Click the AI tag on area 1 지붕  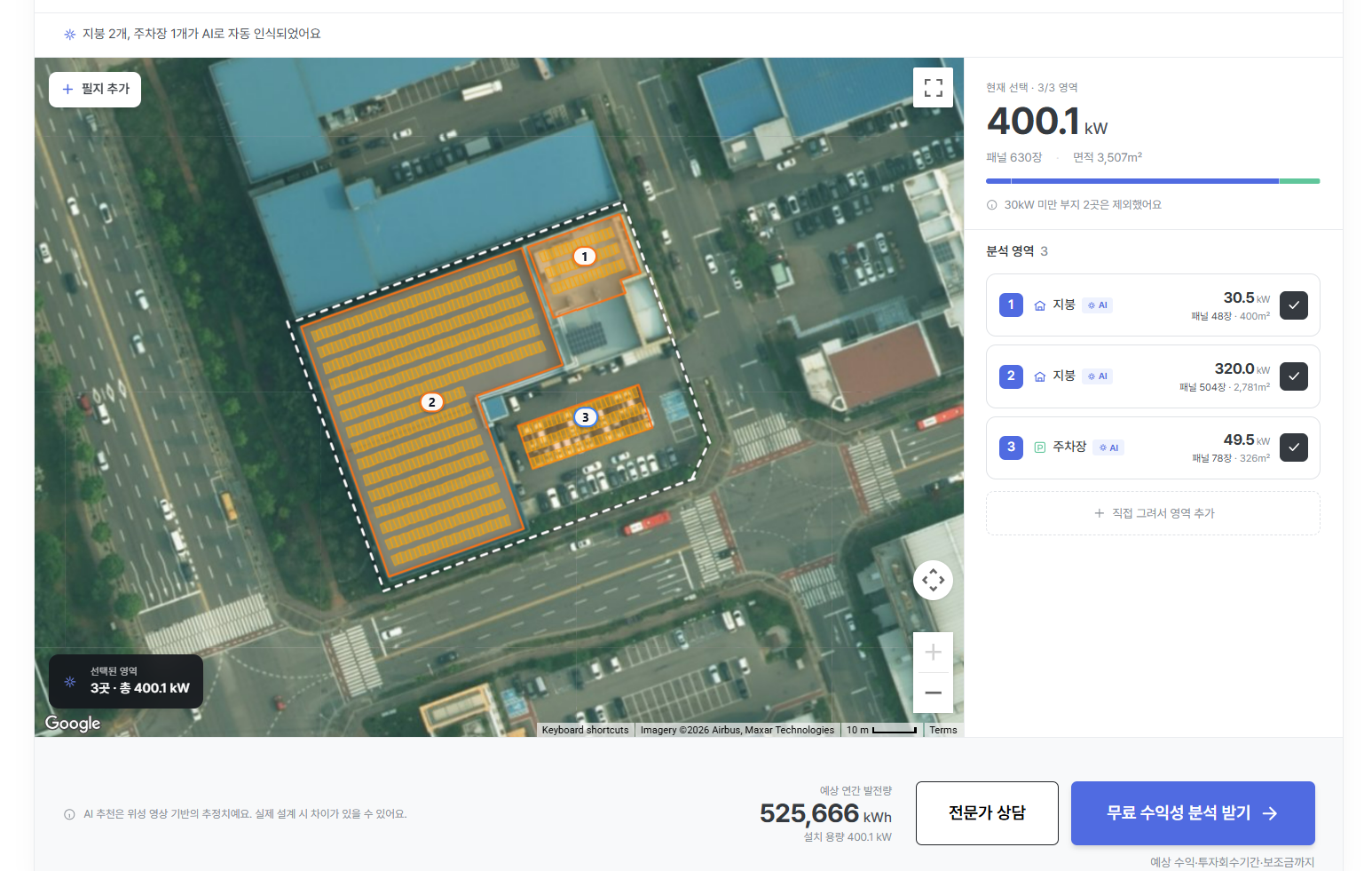pos(1098,305)
